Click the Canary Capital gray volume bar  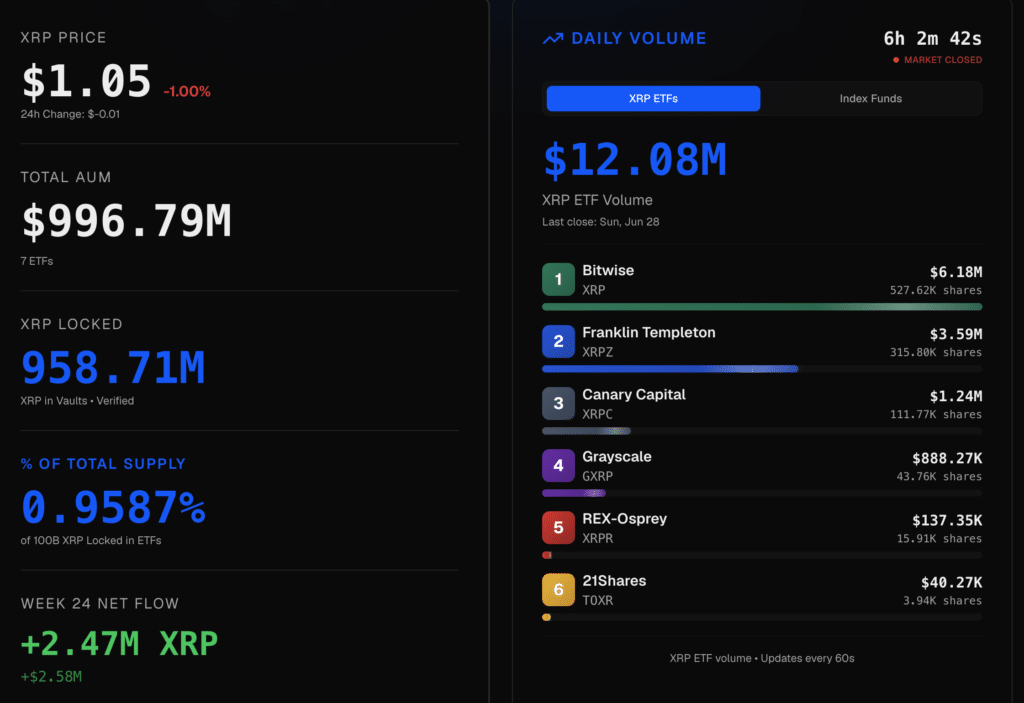[x=586, y=431]
